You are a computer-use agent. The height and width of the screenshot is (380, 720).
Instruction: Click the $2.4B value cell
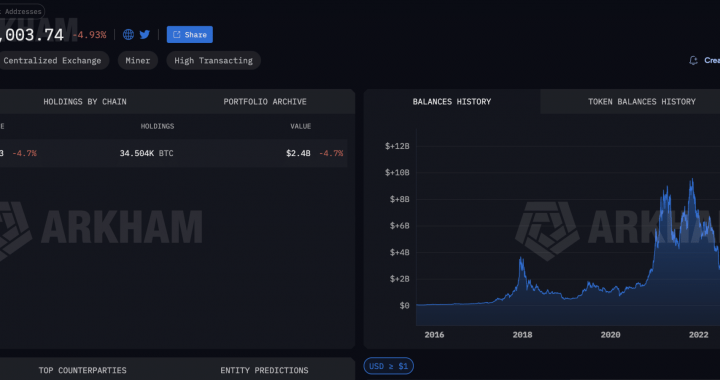click(x=298, y=153)
